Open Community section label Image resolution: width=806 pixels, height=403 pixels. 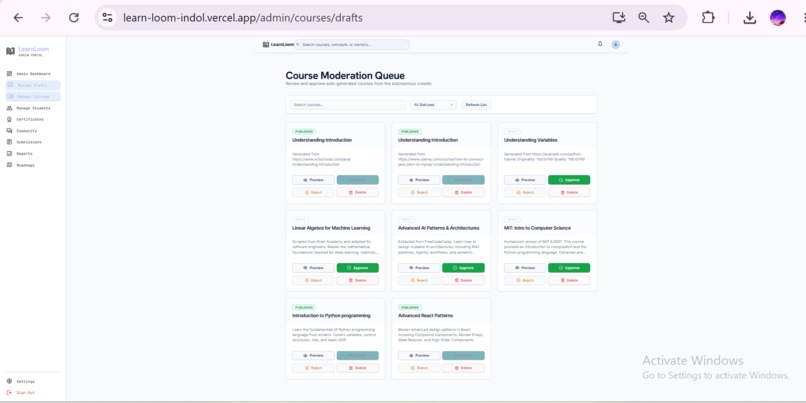click(27, 131)
